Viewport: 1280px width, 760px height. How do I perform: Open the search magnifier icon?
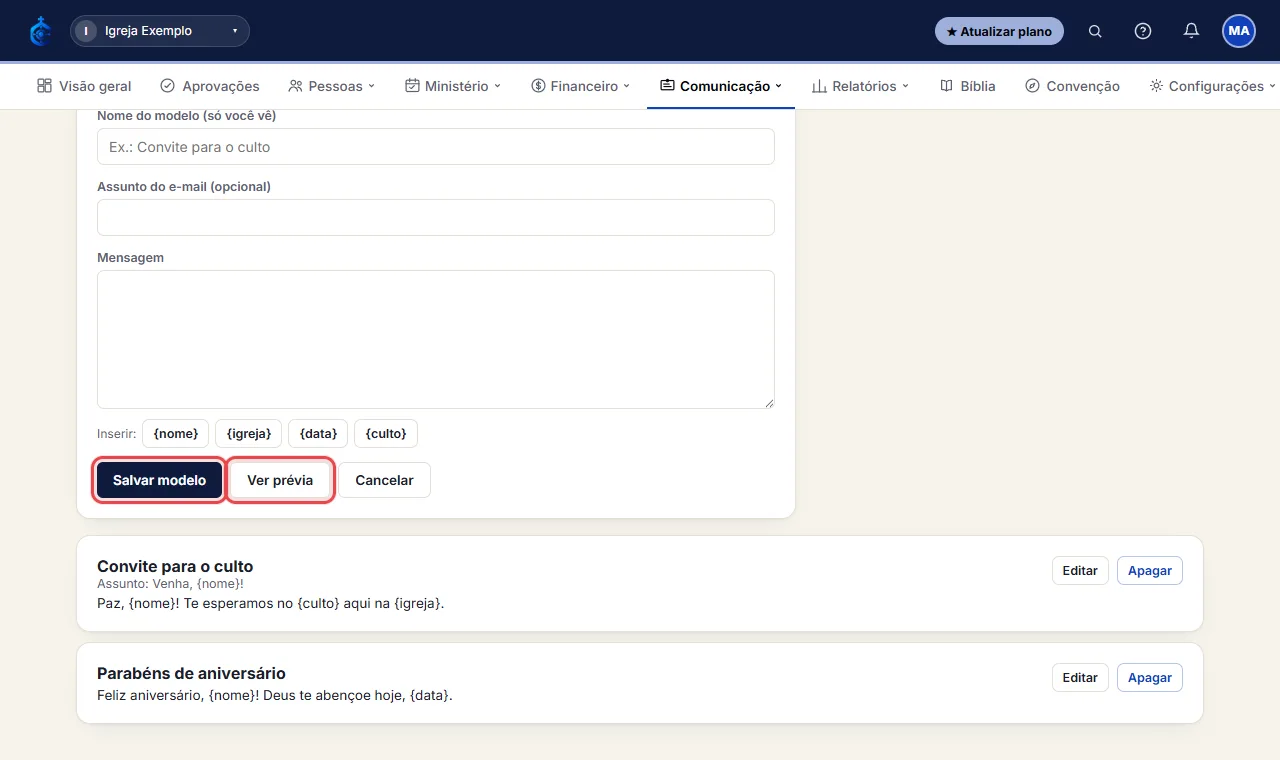coord(1095,31)
